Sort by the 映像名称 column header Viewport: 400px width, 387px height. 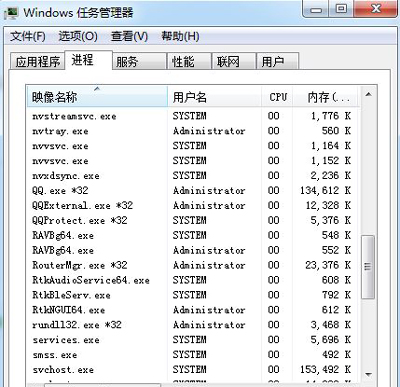pos(97,97)
